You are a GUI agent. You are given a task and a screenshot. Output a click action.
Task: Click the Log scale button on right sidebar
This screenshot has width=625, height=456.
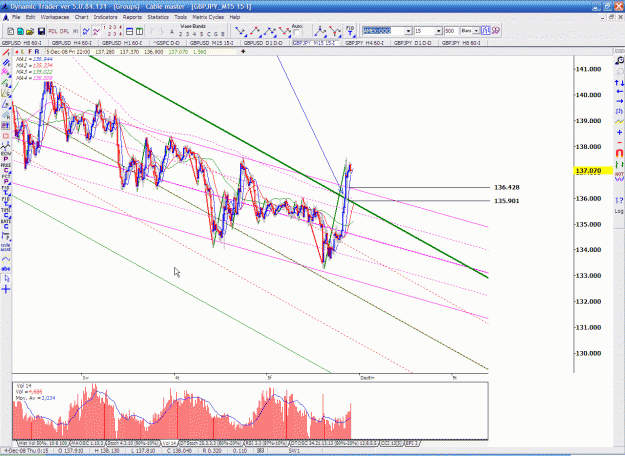(619, 211)
